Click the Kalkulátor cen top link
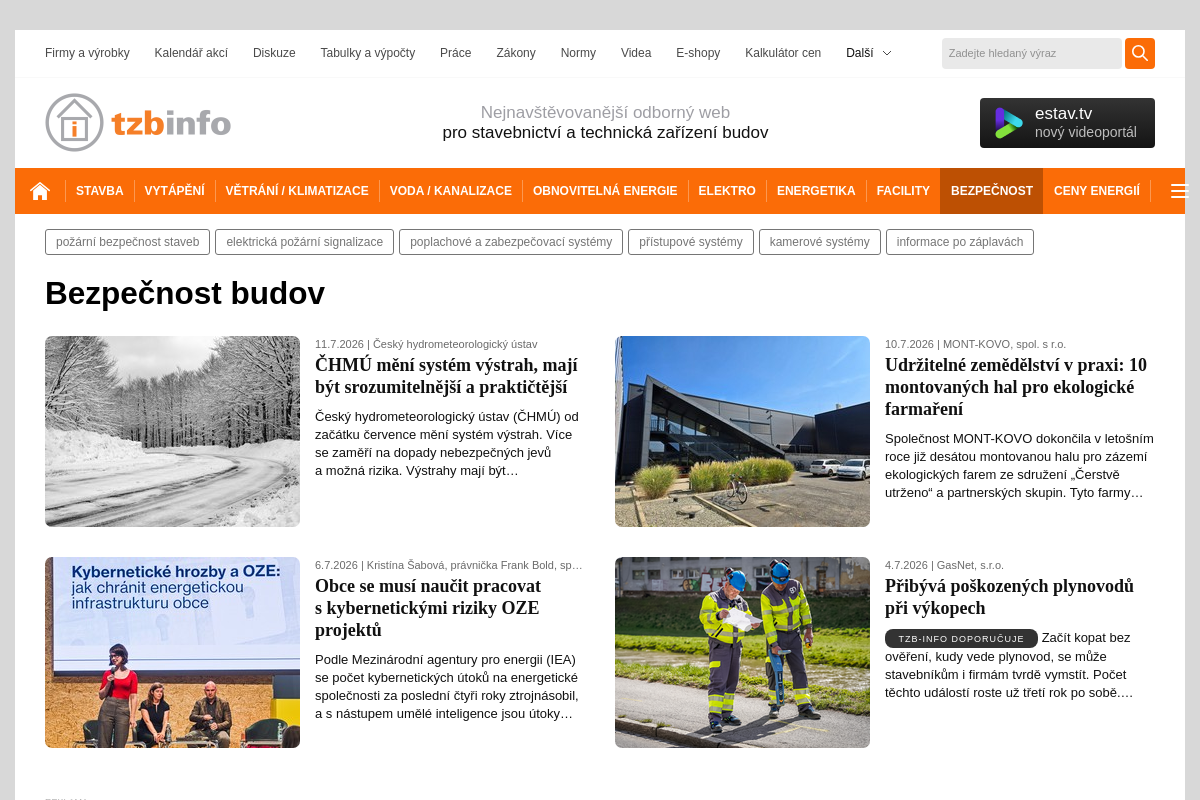The image size is (1200, 800). pos(783,53)
